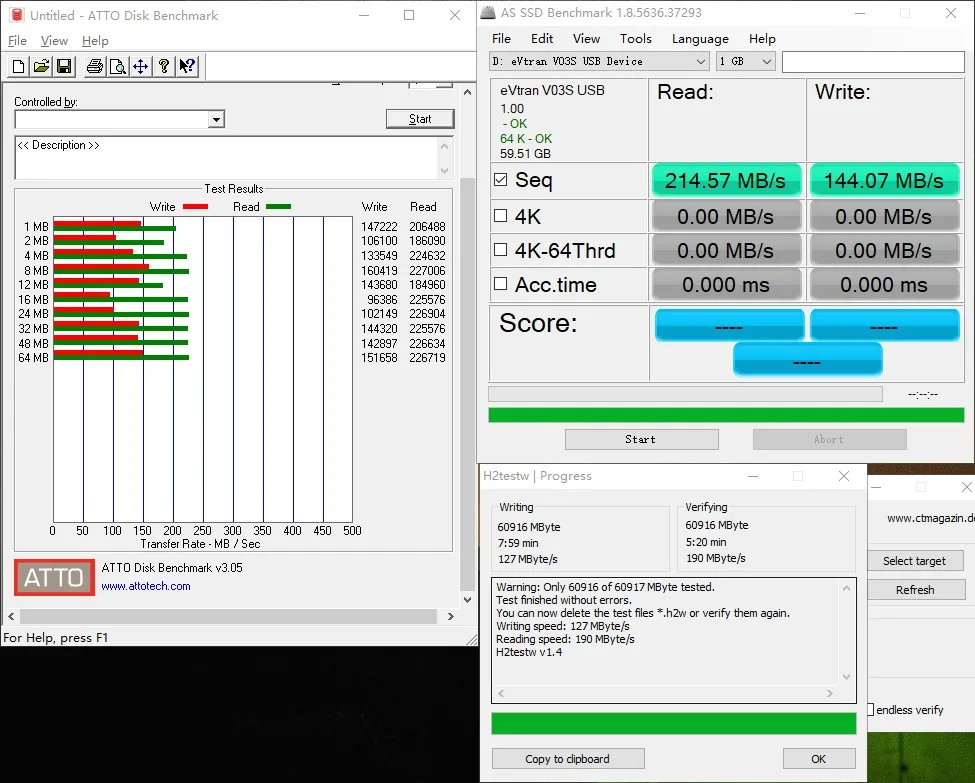Print results with the printer icon

(x=94, y=67)
